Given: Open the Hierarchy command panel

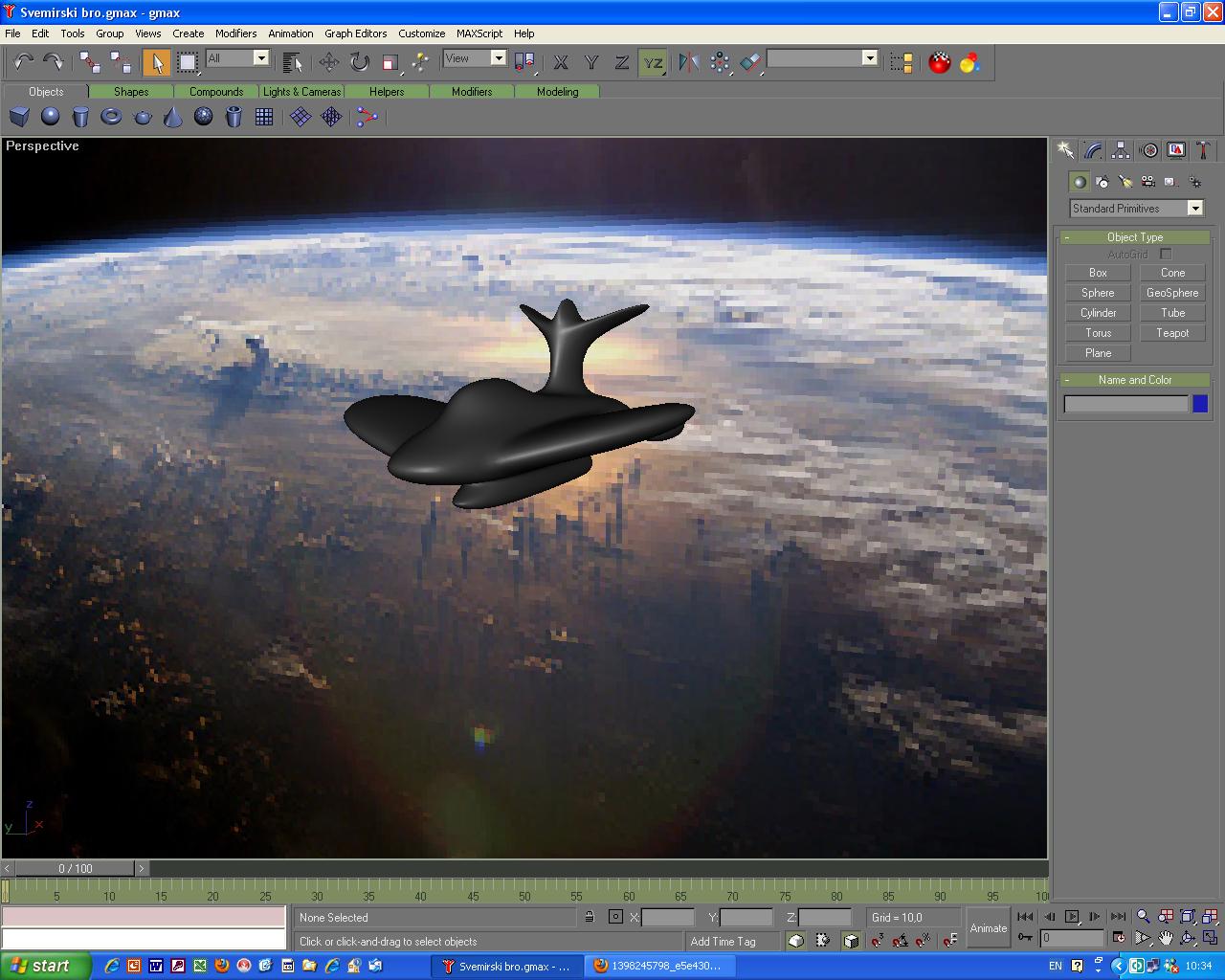Looking at the screenshot, I should coord(1121,150).
